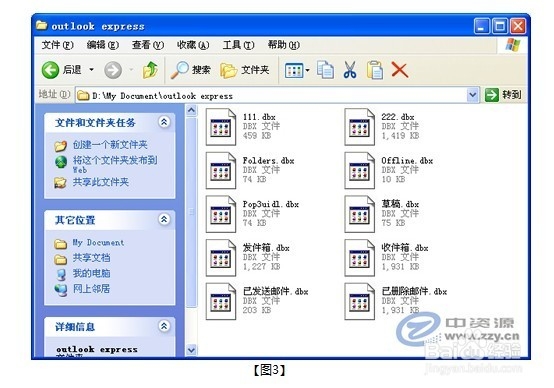Click the Offline.dbx file name text
The image size is (554, 388).
(407, 160)
